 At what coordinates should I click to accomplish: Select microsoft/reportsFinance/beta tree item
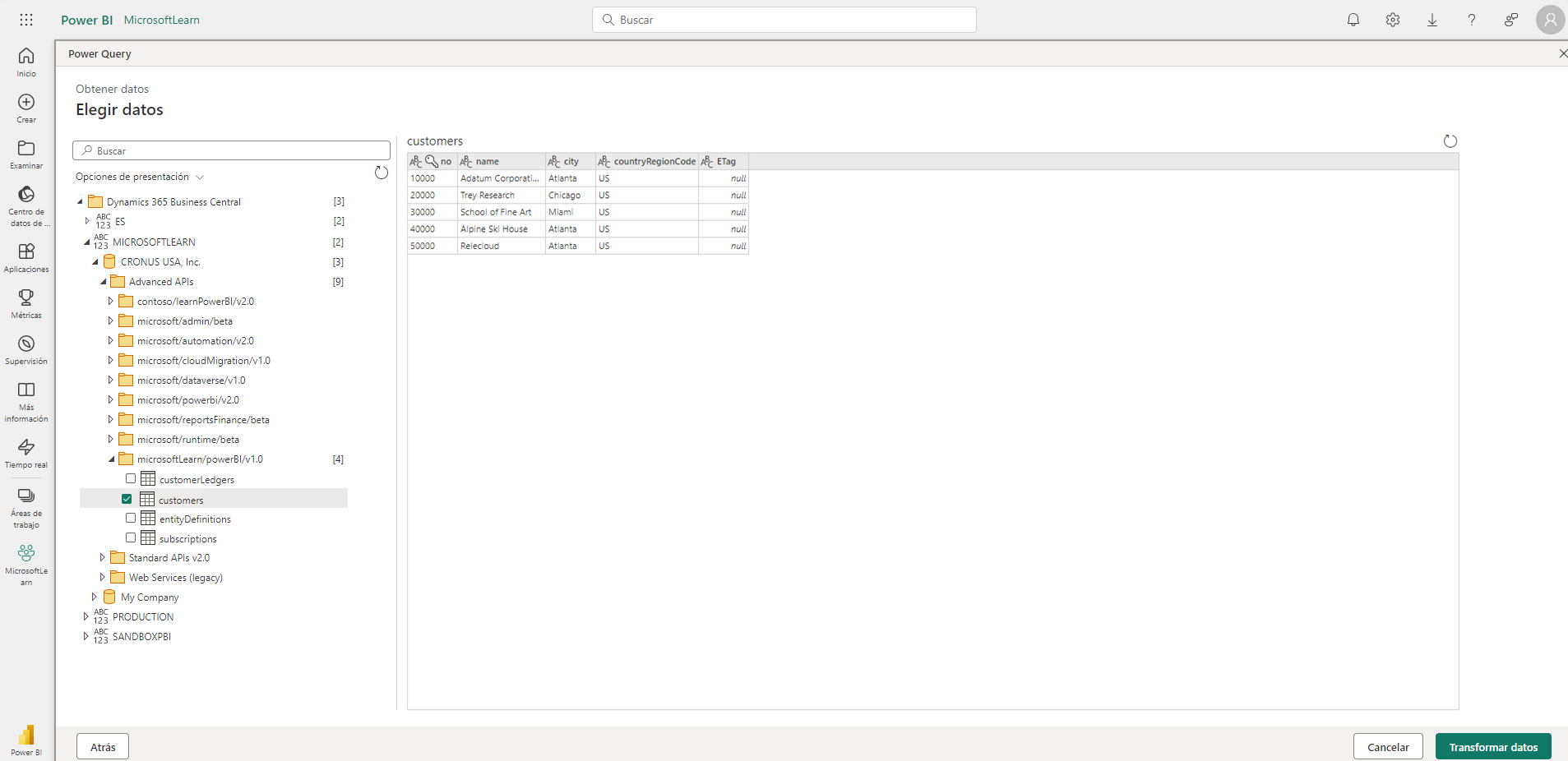pyautogui.click(x=203, y=420)
